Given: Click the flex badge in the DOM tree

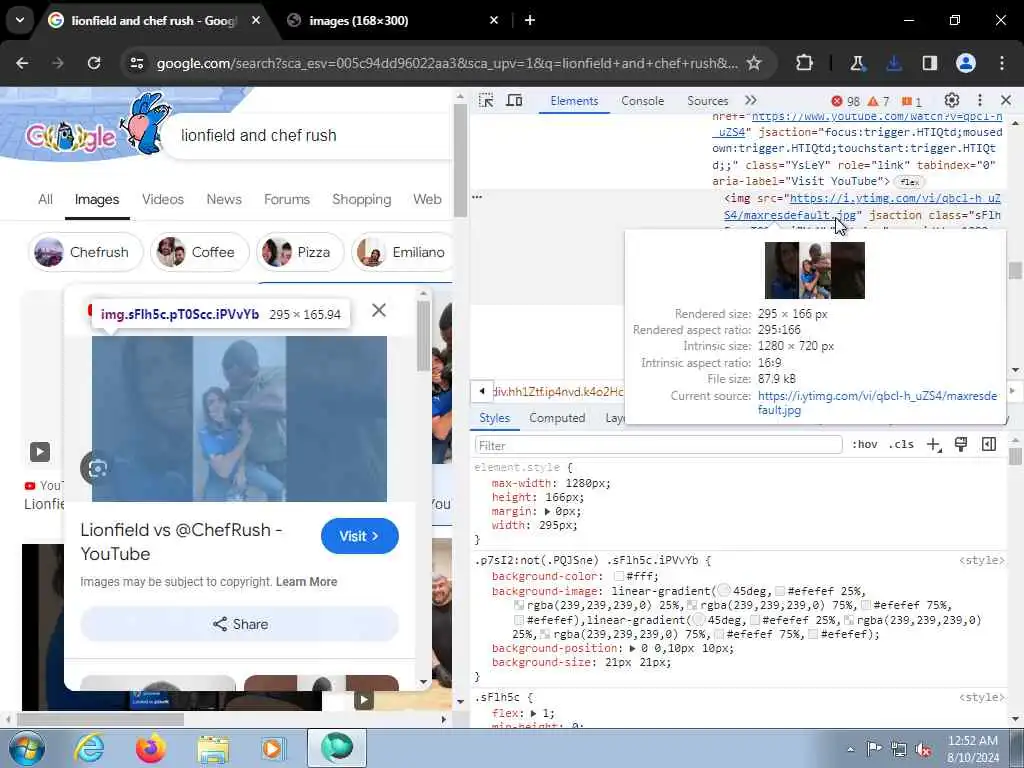Looking at the screenshot, I should (x=909, y=182).
